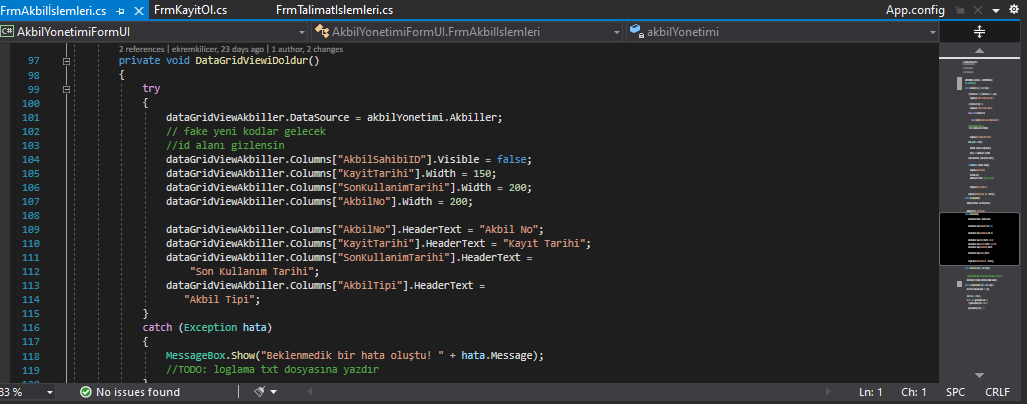The image size is (1027, 404).
Task: Click the vertical scrollbar up arrow
Action: tap(979, 50)
